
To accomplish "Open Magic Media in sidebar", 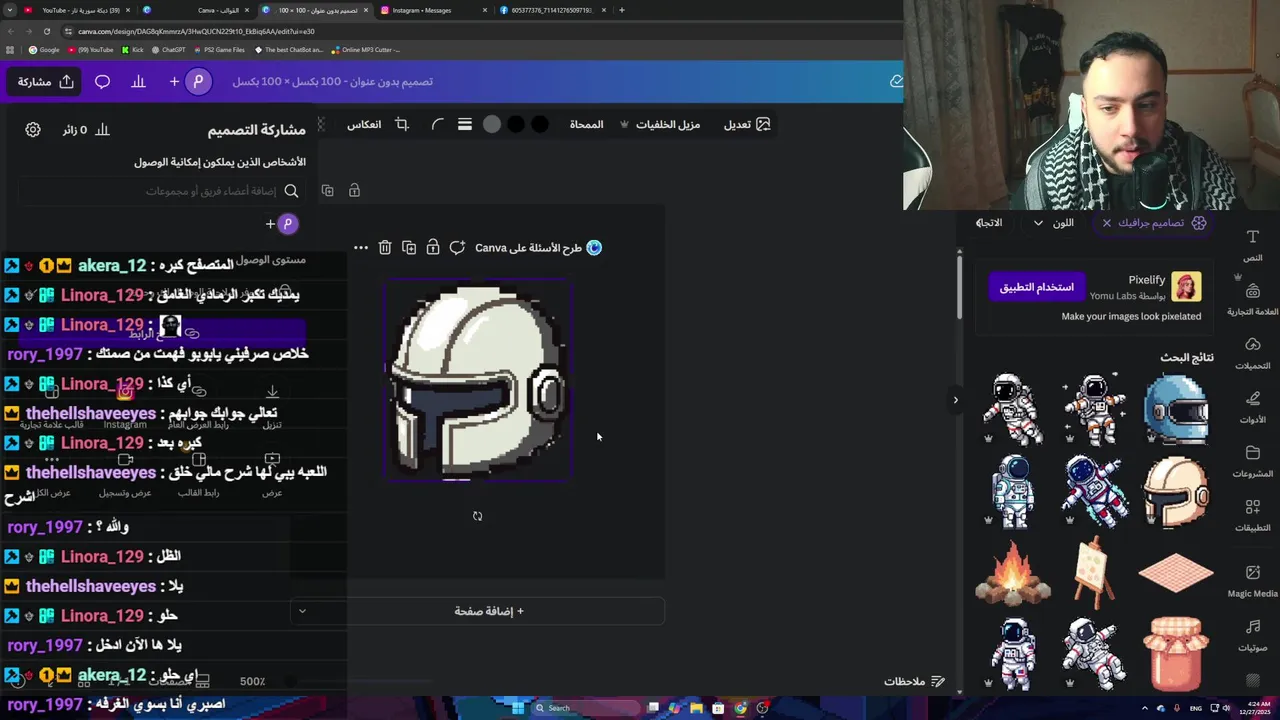I will click(1252, 580).
